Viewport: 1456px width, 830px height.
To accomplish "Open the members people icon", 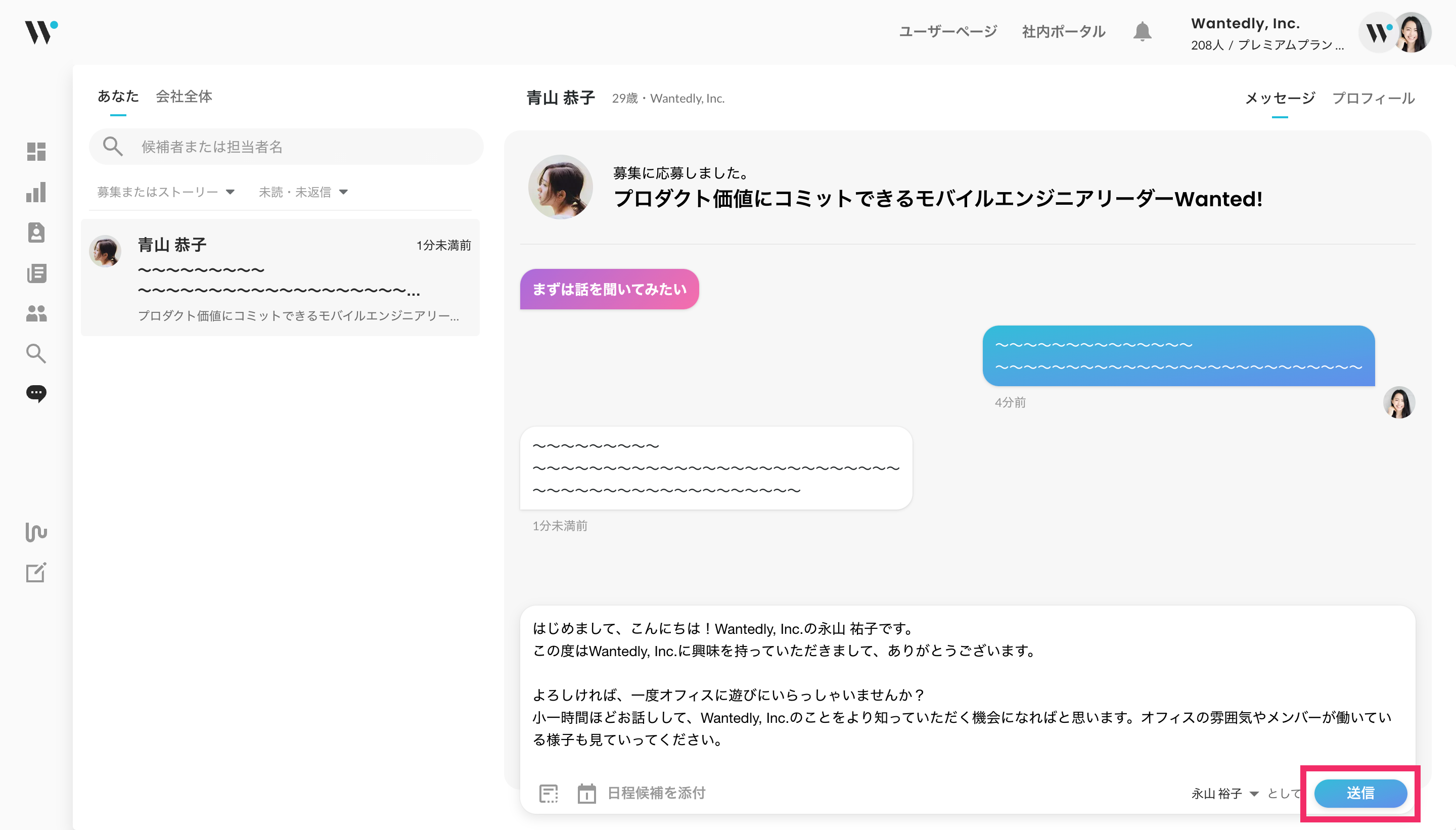I will pos(36,313).
